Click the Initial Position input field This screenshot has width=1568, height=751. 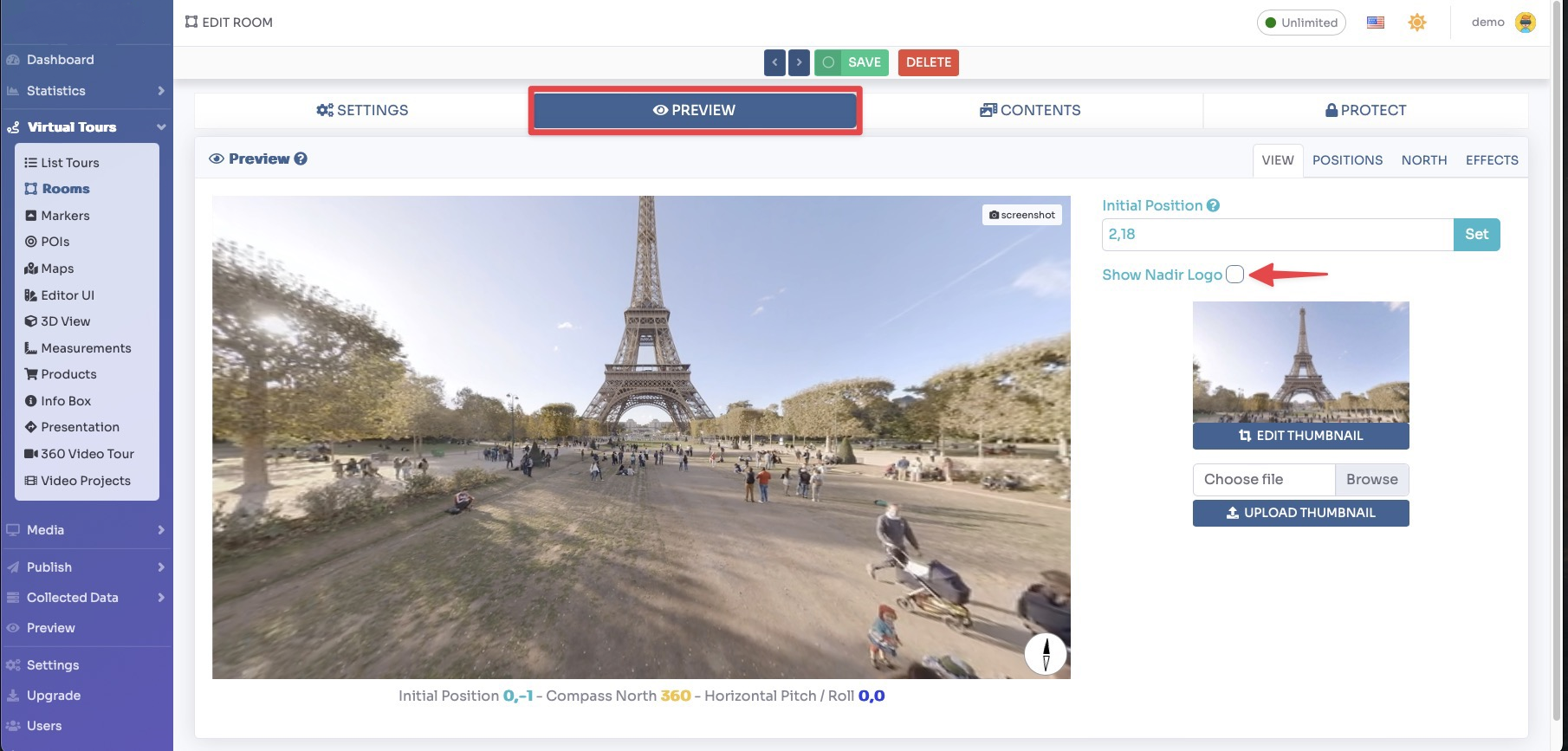tap(1277, 235)
